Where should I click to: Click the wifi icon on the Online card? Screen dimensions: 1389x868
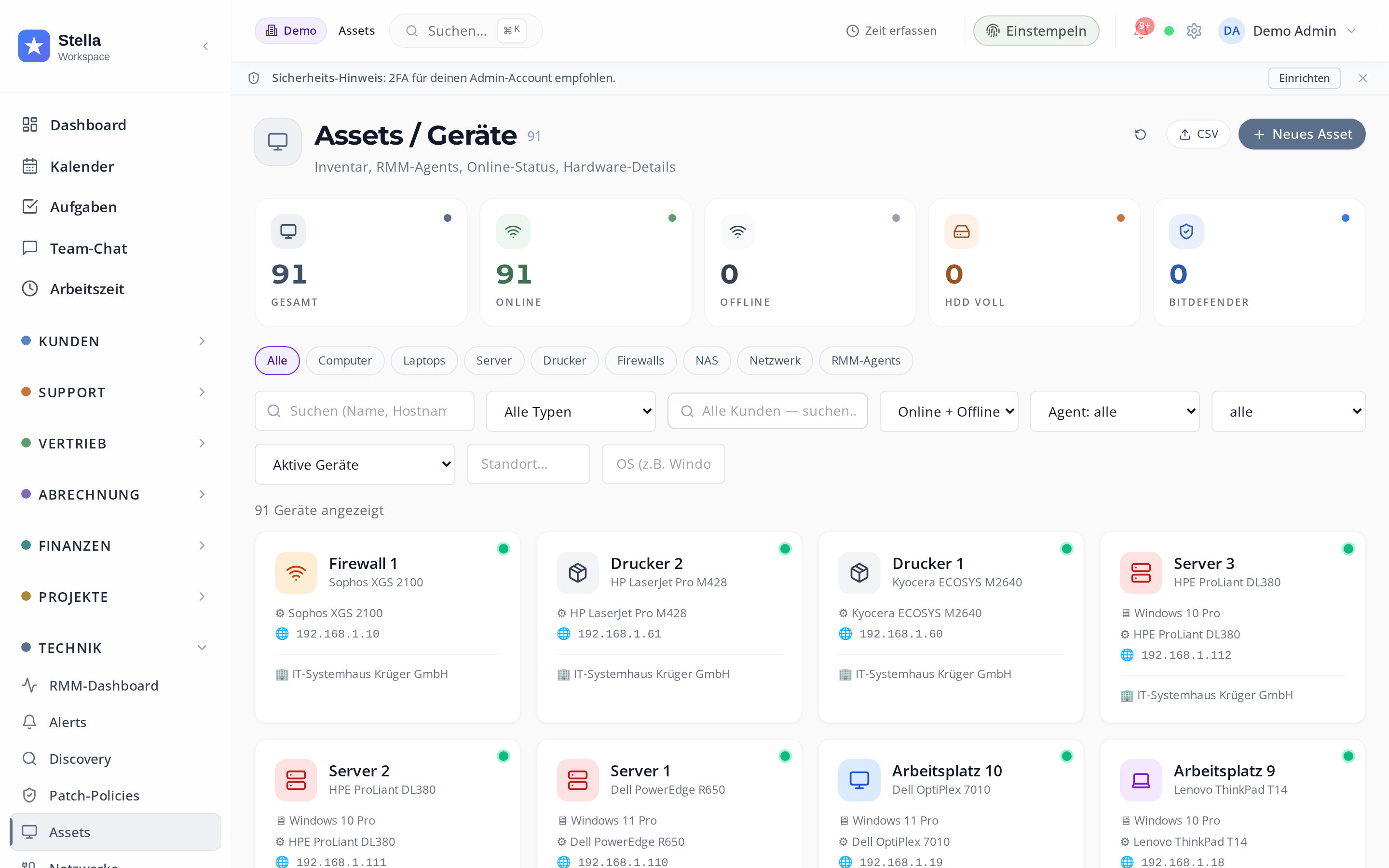513,231
